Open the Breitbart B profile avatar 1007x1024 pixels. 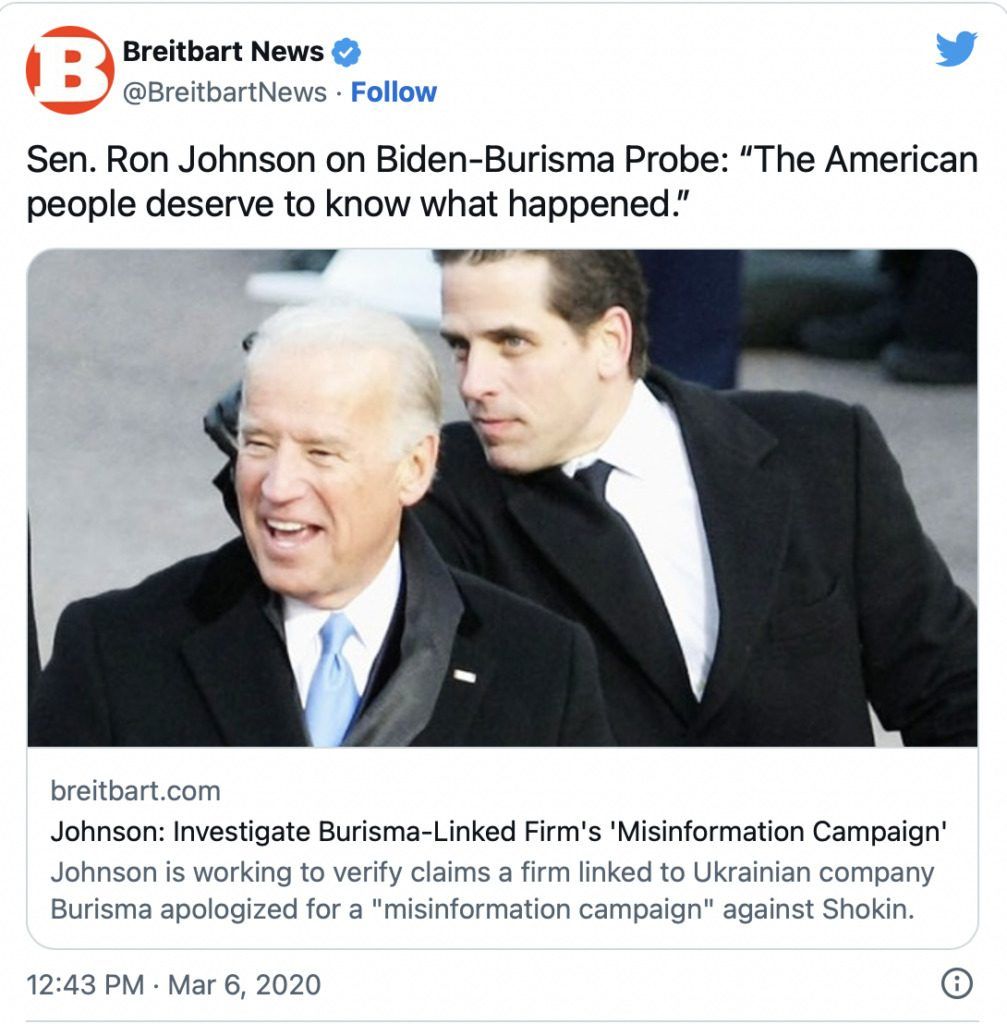pyautogui.click(x=70, y=70)
